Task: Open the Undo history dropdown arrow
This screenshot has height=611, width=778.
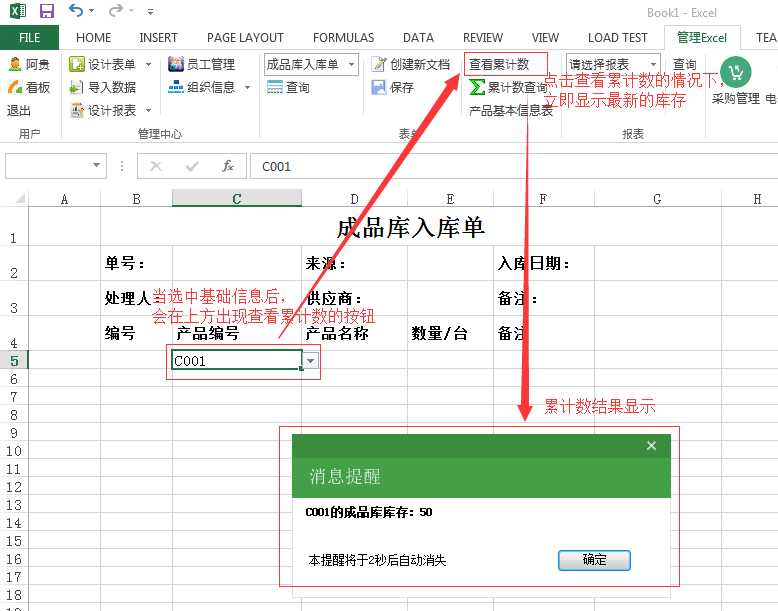Action: point(91,10)
